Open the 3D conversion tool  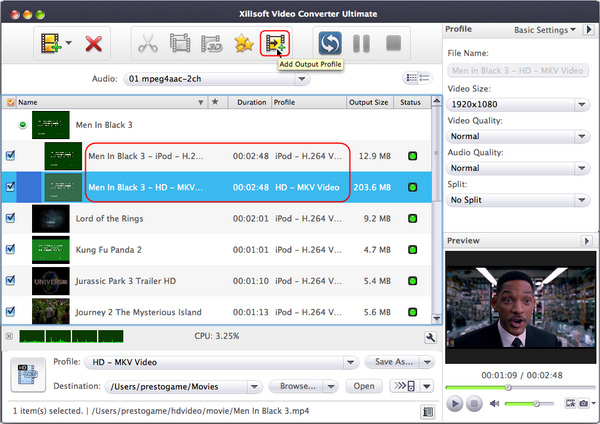pyautogui.click(x=212, y=43)
